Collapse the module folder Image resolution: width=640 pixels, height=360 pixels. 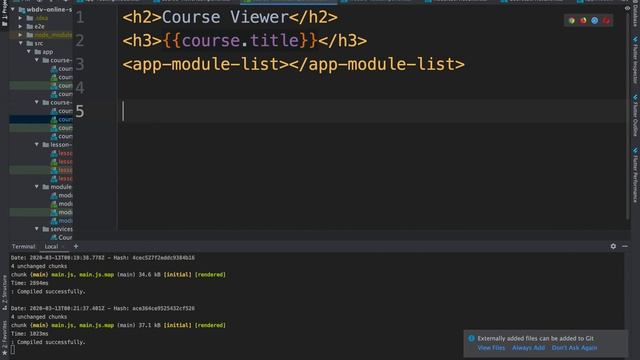(x=37, y=187)
